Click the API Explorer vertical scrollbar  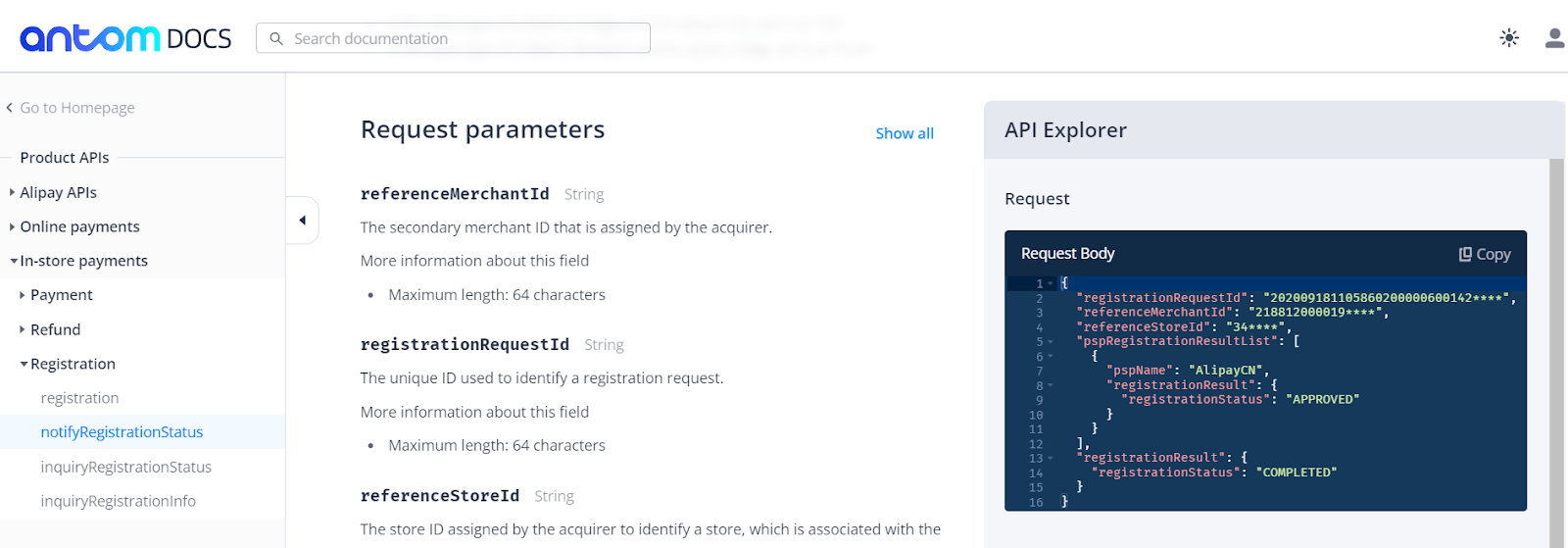pos(1556,343)
